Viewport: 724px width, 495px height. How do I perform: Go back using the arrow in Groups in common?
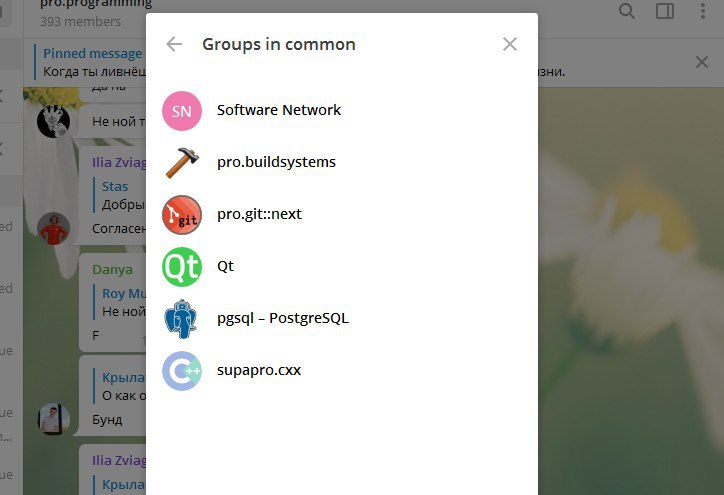[174, 44]
